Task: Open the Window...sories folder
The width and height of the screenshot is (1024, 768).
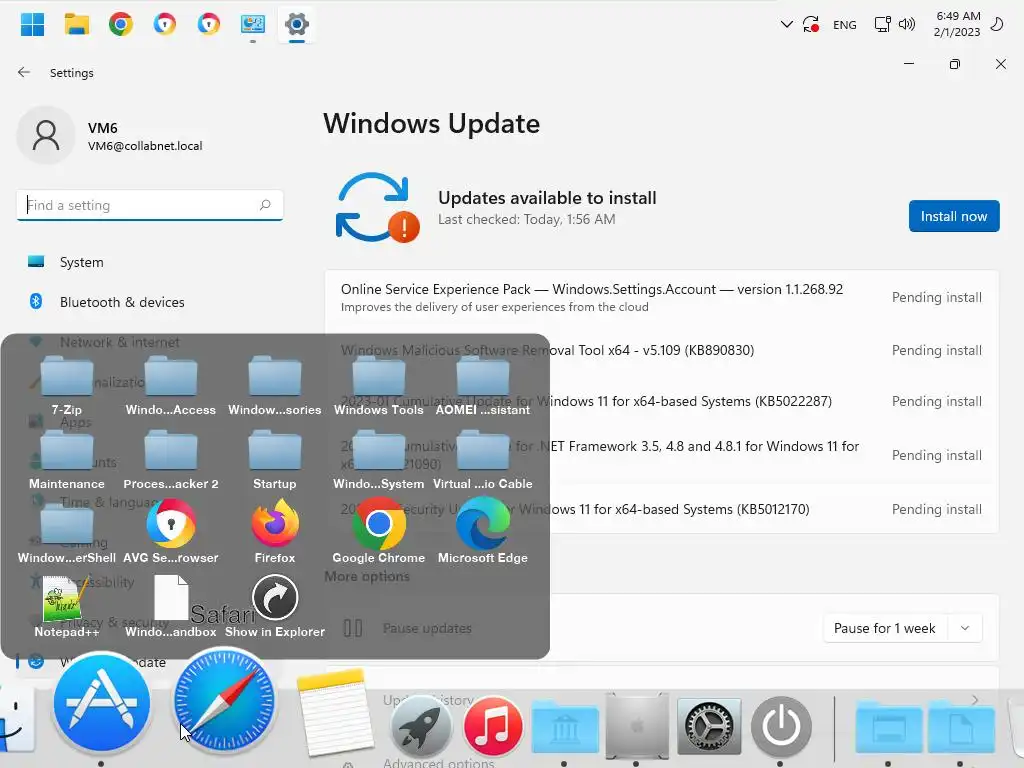Action: [x=274, y=385]
